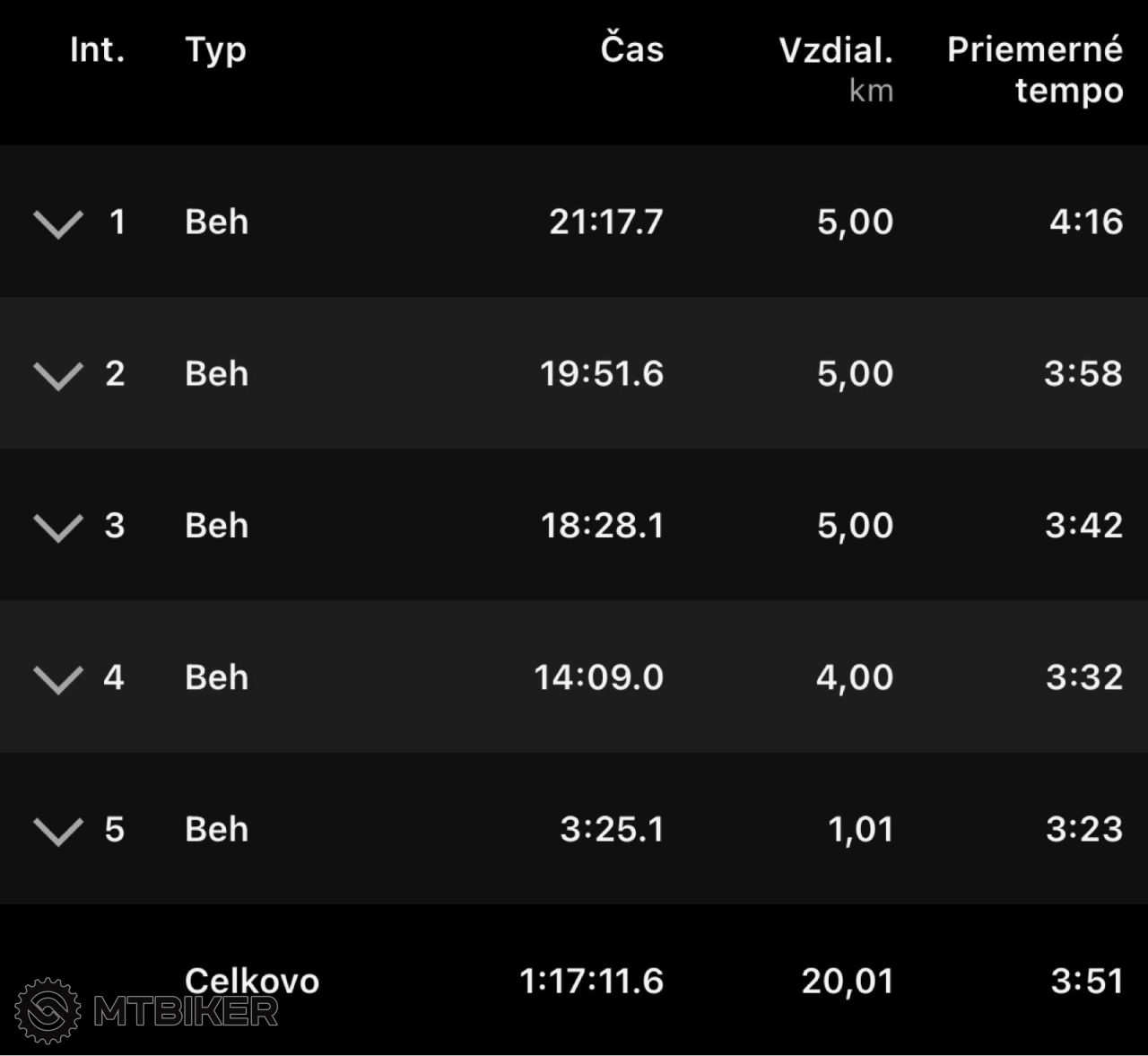This screenshot has height=1056, width=1148.
Task: Click the Priemerné tempo column header
Action: pyautogui.click(x=1035, y=69)
